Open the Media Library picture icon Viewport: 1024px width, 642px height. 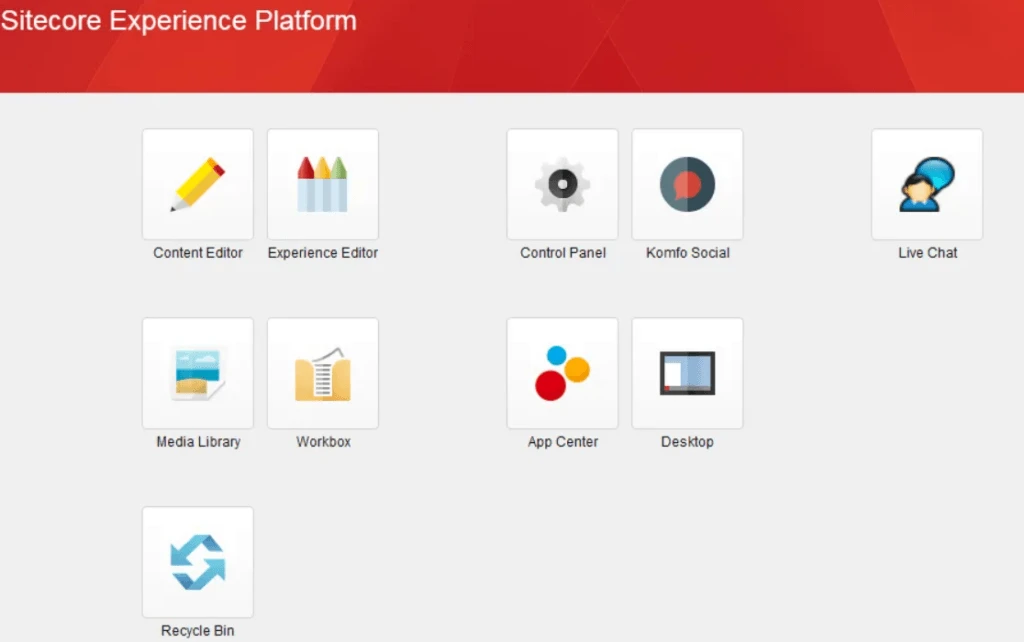coord(198,374)
